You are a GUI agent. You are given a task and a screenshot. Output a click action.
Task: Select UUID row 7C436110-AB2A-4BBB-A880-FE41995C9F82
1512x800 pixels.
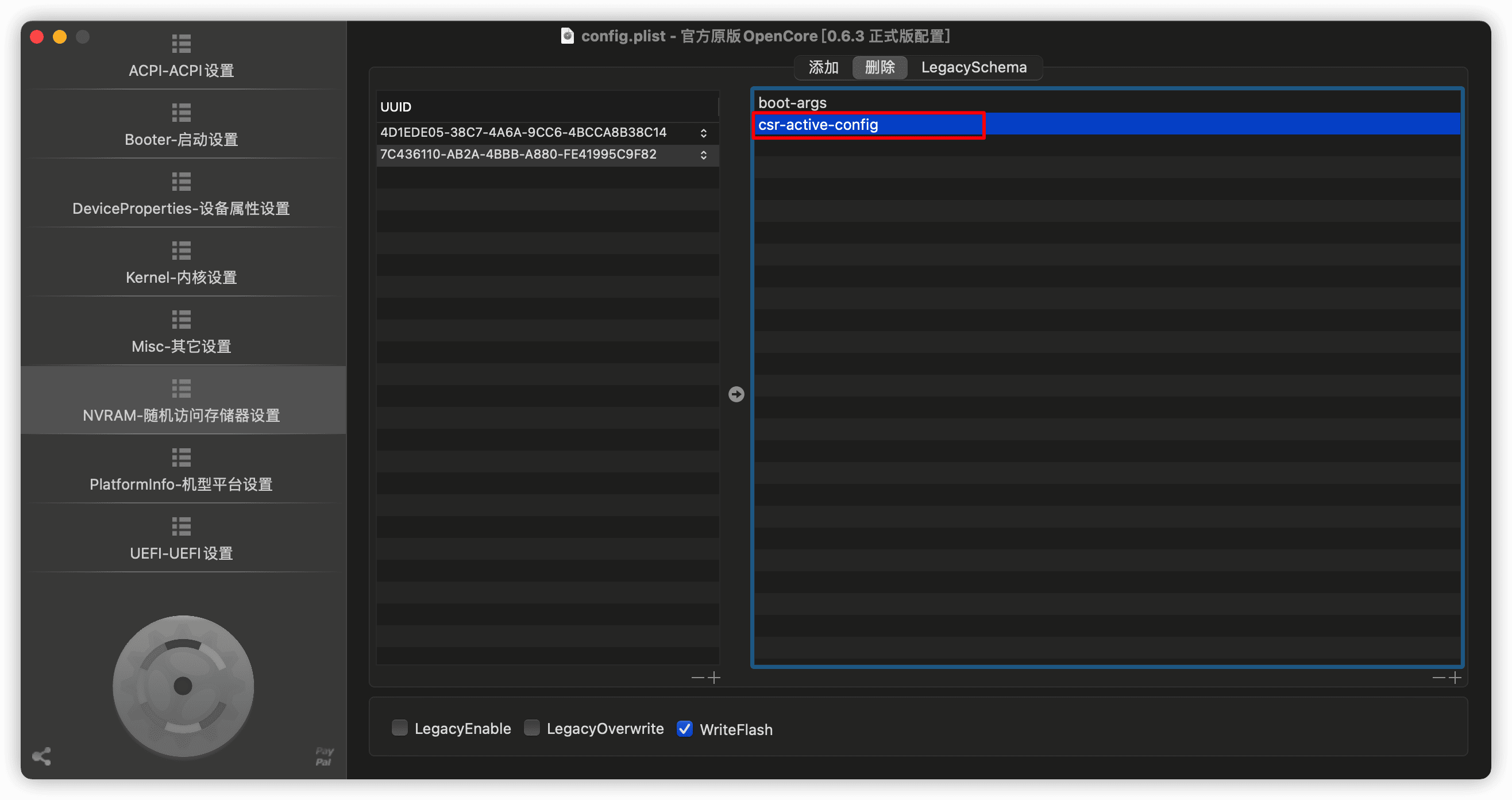547,155
